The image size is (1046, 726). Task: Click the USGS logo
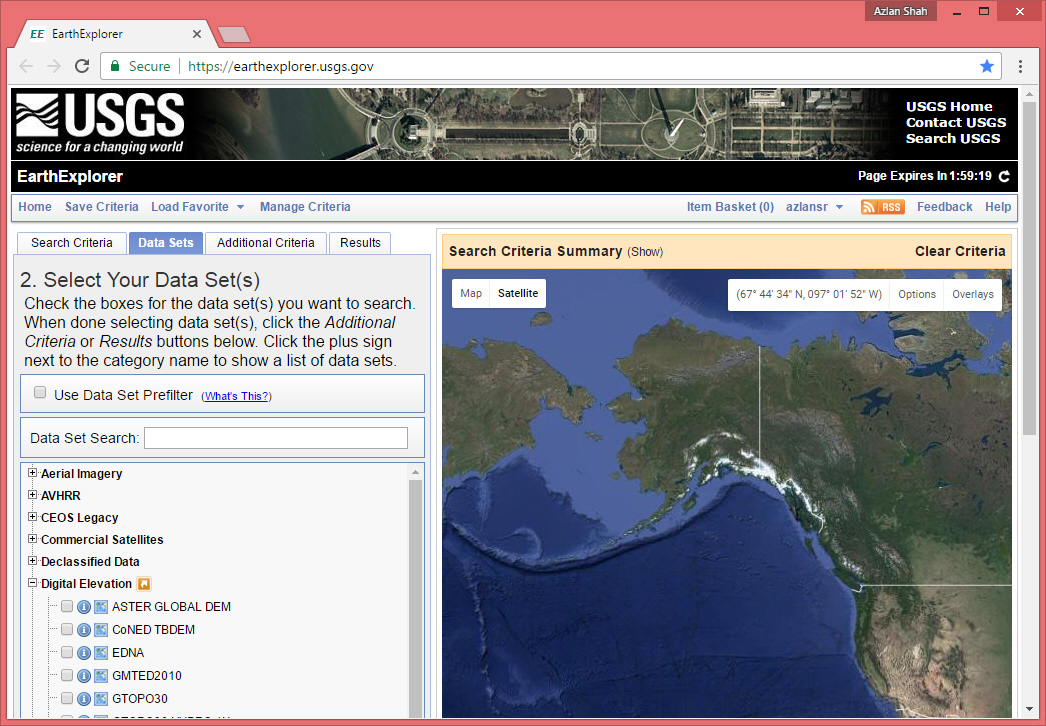point(100,123)
